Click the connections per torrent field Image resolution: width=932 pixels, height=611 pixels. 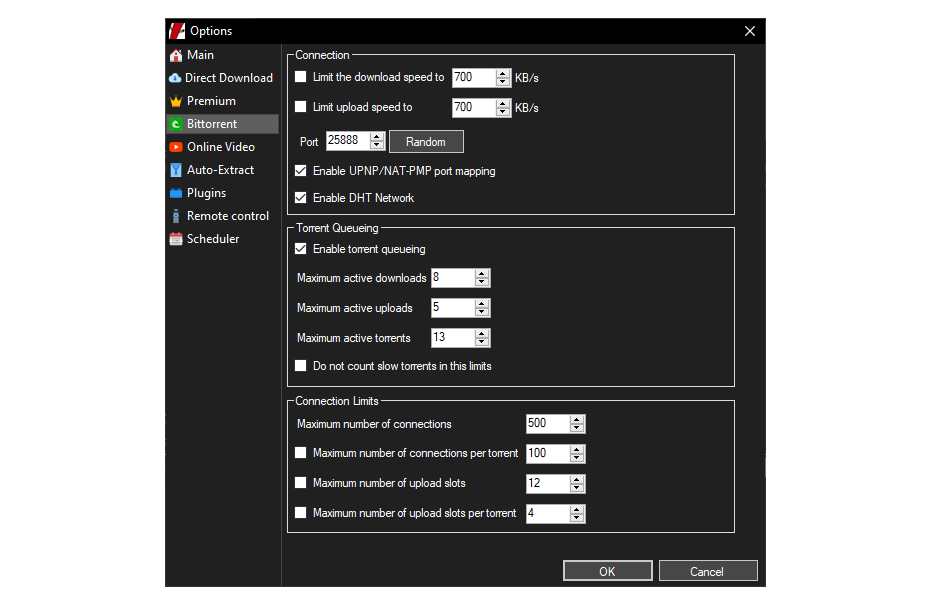548,453
